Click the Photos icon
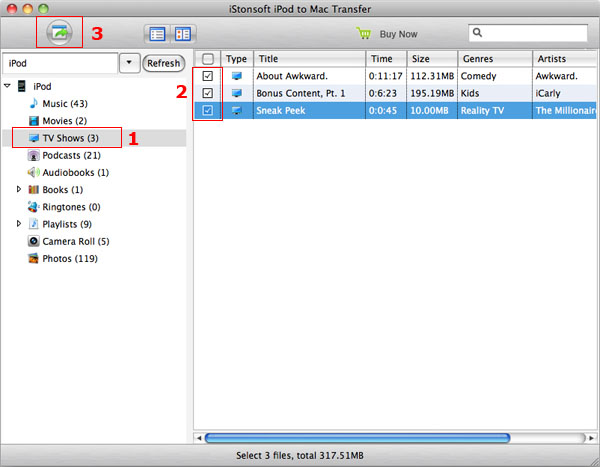600x467 pixels. pos(34,258)
